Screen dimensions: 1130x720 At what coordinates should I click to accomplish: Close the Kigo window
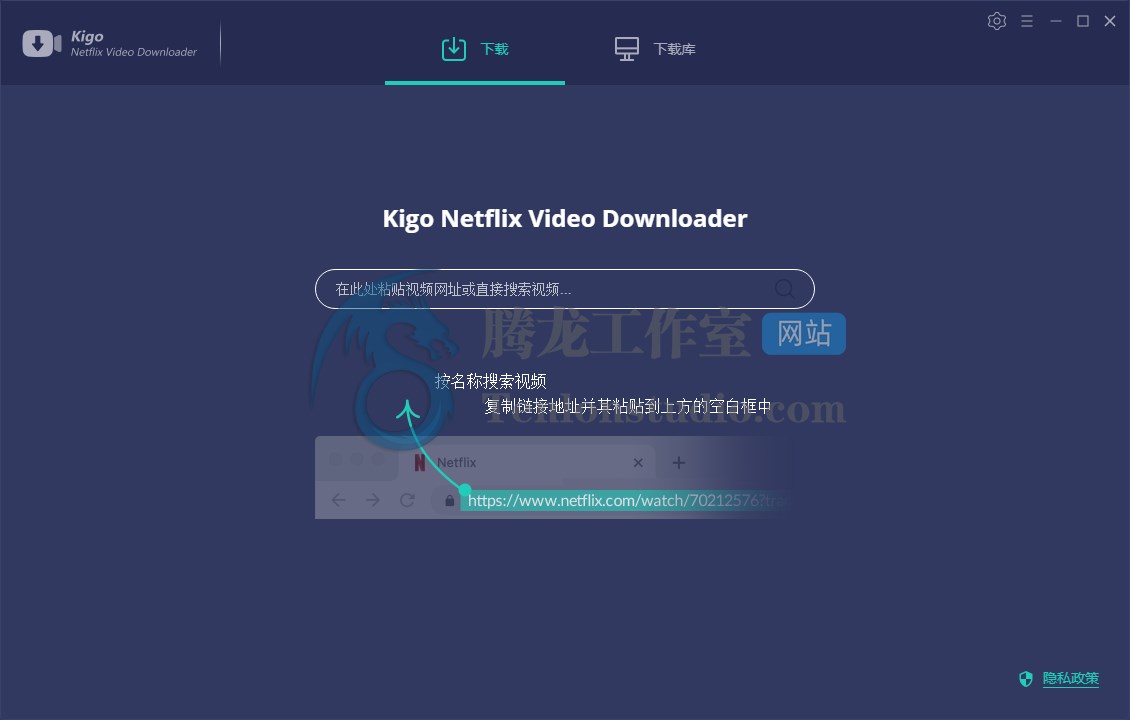[x=1110, y=21]
